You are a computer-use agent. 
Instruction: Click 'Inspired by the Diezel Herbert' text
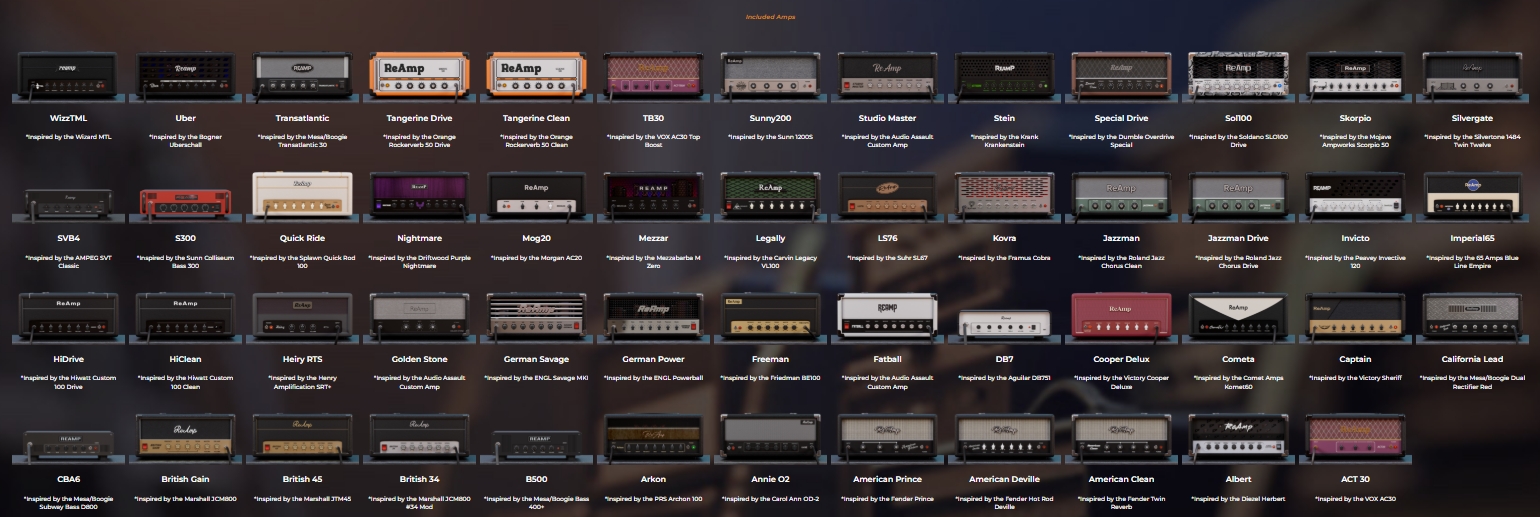point(1238,498)
